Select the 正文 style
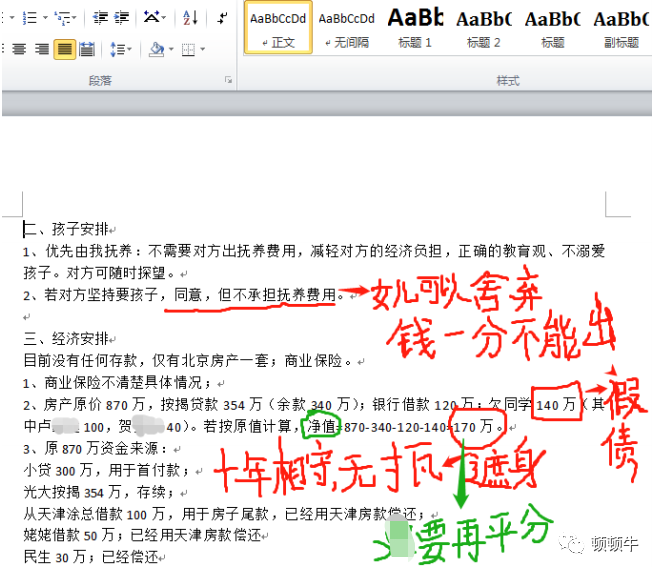Viewport: 660px width, 573px height. (x=278, y=28)
